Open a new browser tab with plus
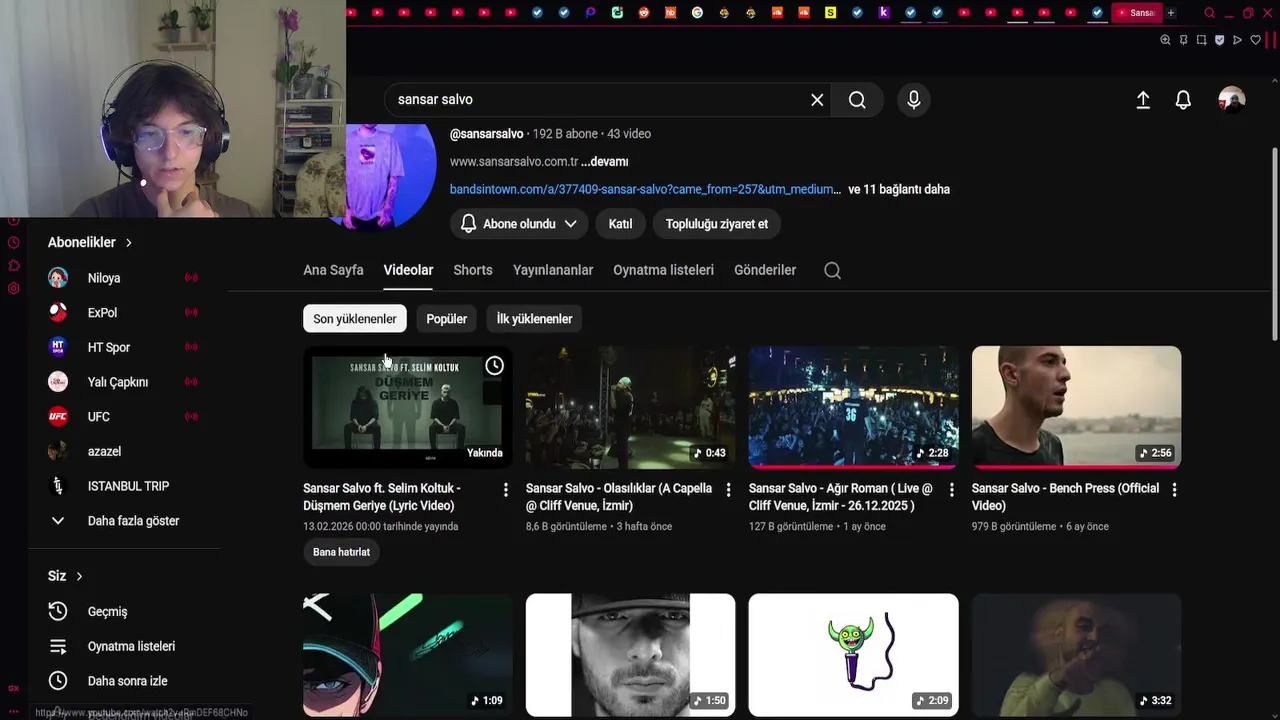The height and width of the screenshot is (720, 1280). click(1171, 13)
